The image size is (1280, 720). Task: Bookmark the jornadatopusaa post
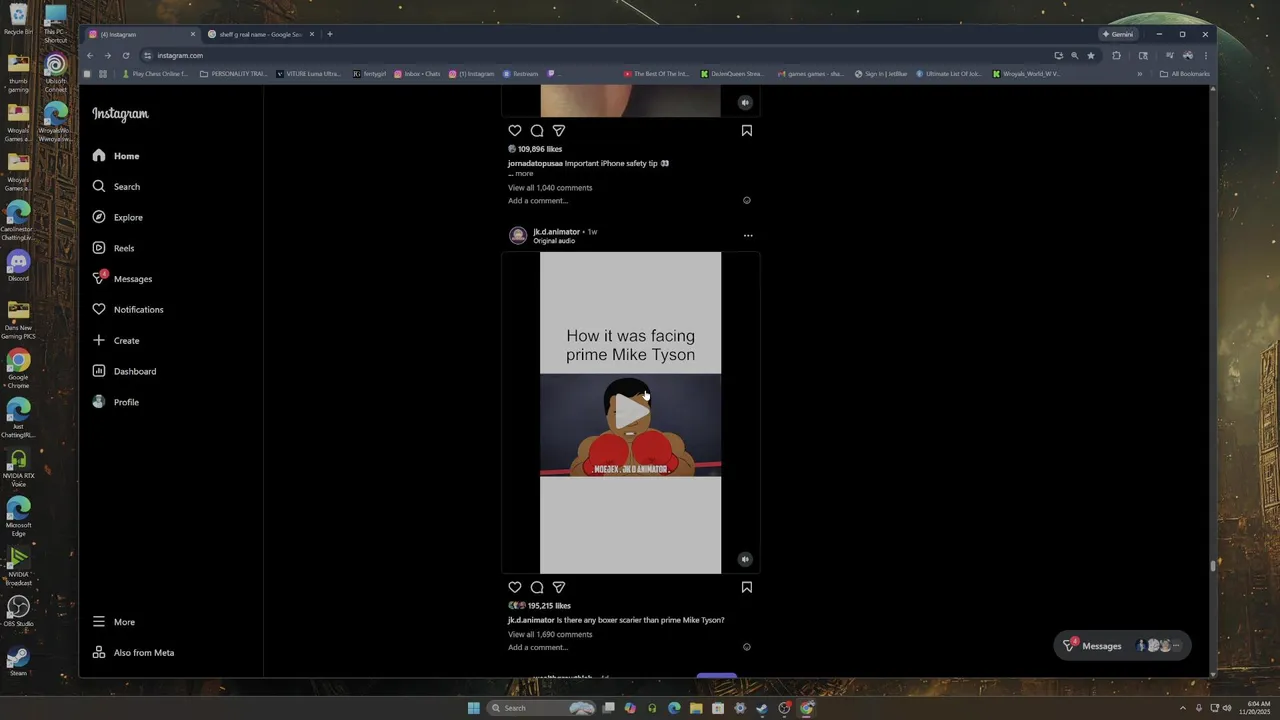[x=747, y=131]
